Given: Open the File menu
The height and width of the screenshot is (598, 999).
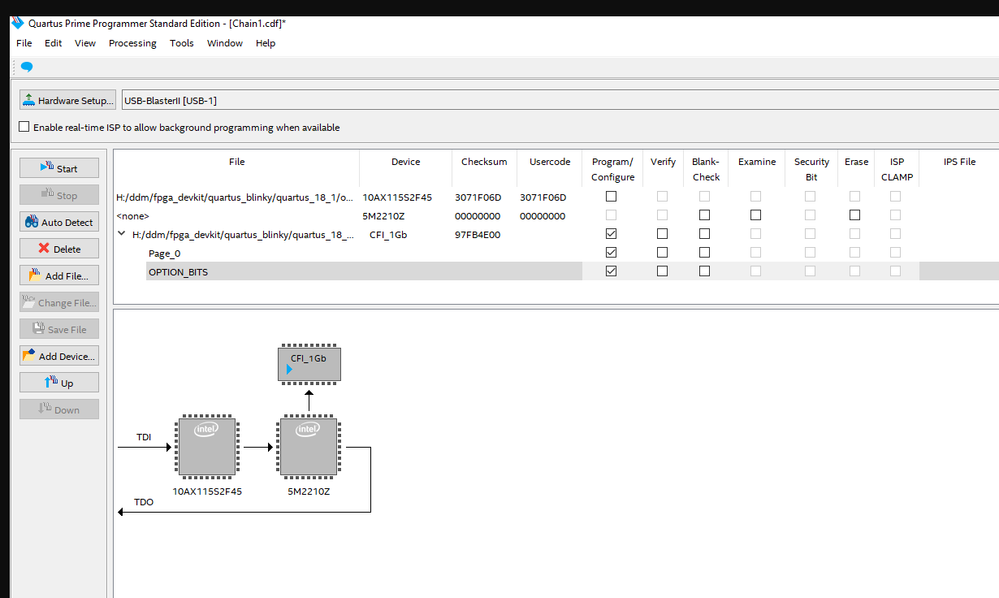Looking at the screenshot, I should click(24, 43).
